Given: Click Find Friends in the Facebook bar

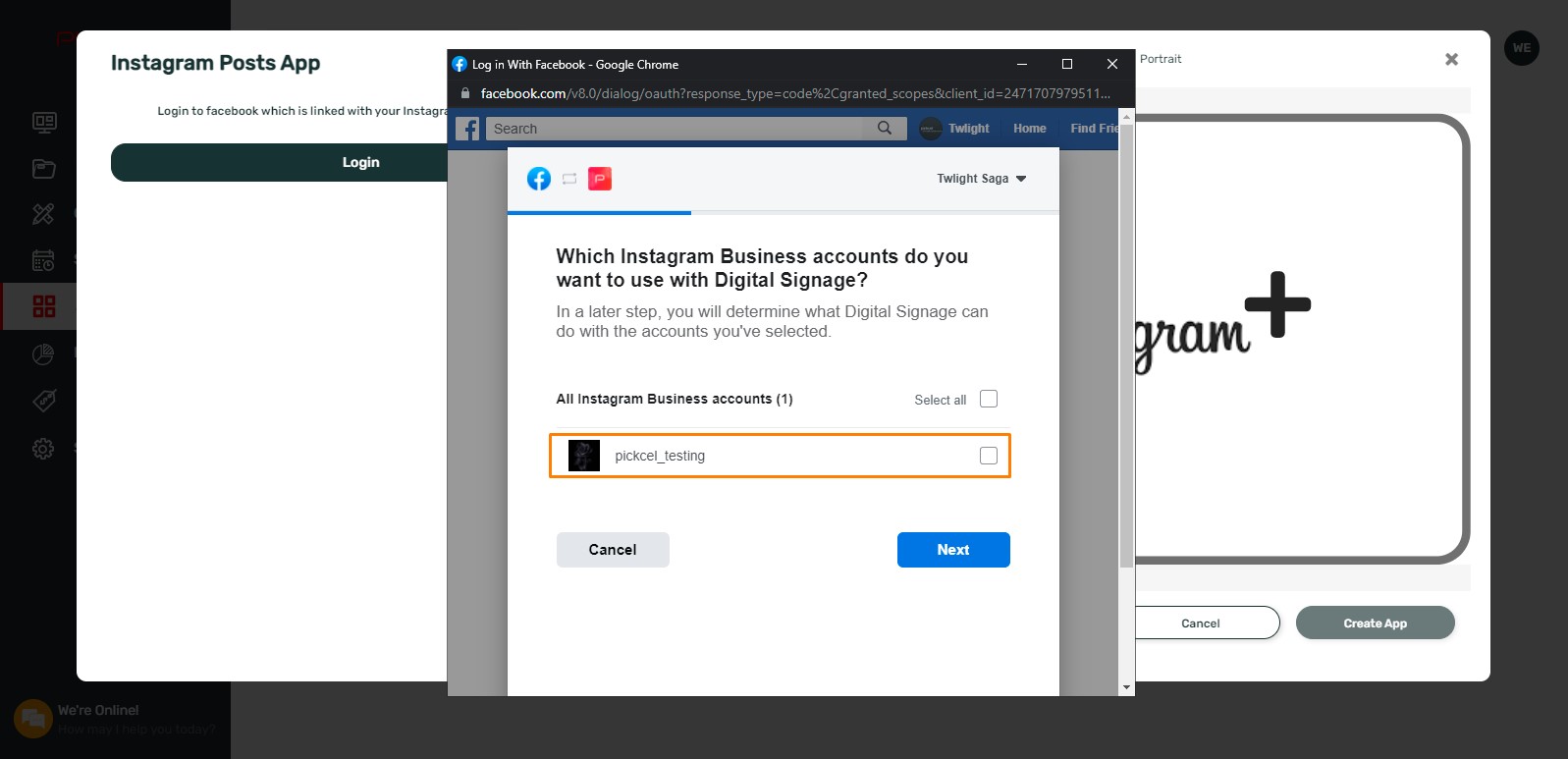Looking at the screenshot, I should [x=1095, y=129].
